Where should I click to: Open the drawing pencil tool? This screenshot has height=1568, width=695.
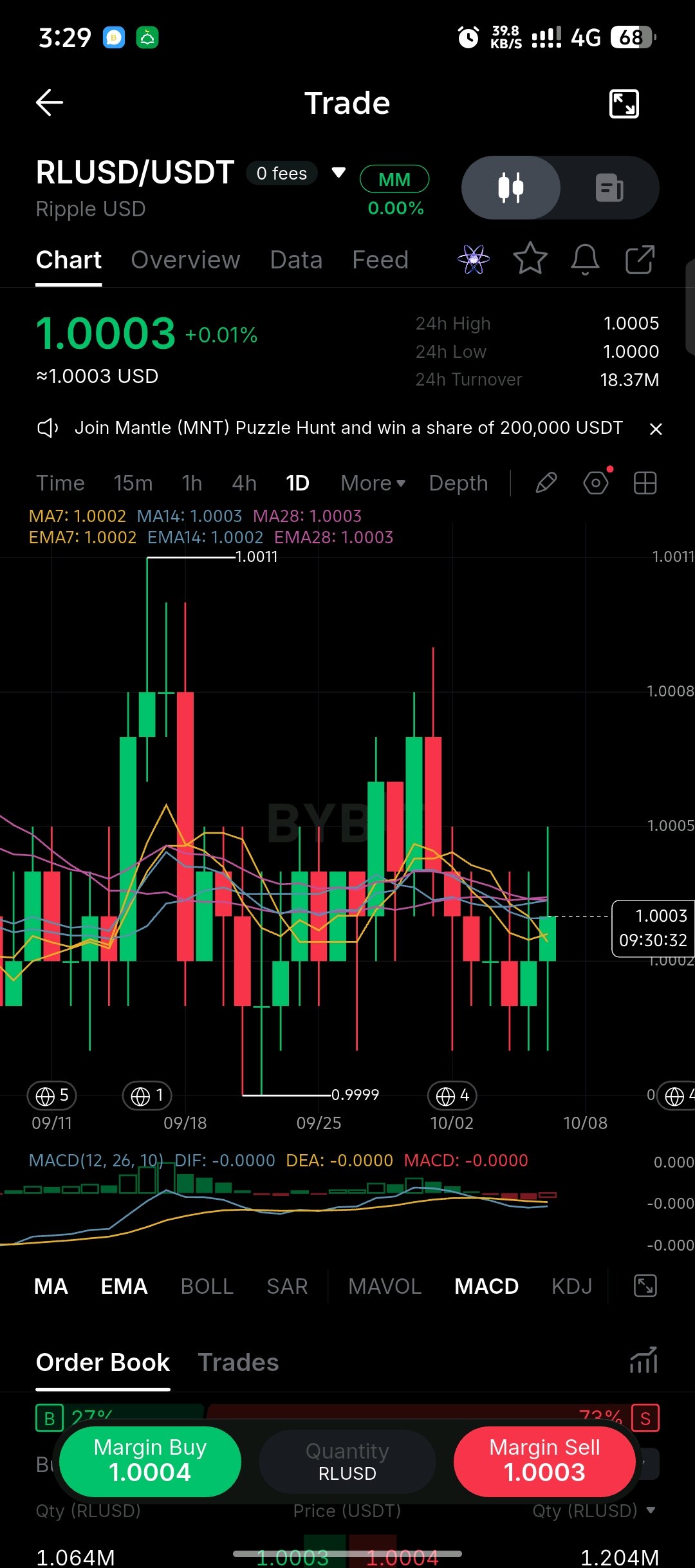pos(546,483)
